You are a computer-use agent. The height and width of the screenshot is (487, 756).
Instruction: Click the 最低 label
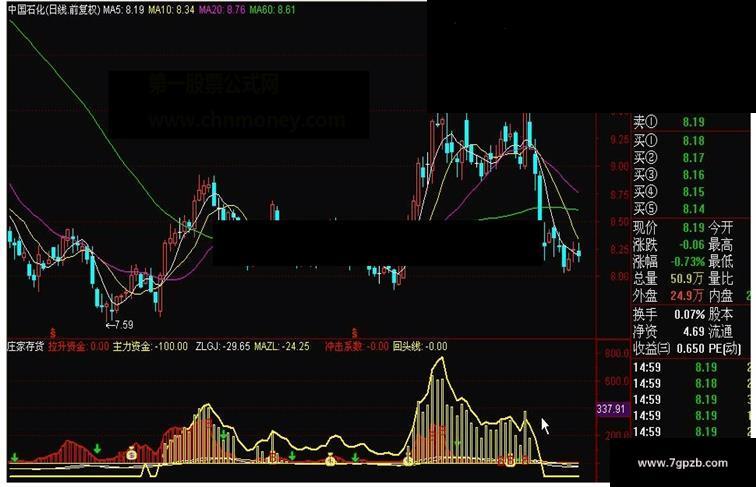point(721,262)
